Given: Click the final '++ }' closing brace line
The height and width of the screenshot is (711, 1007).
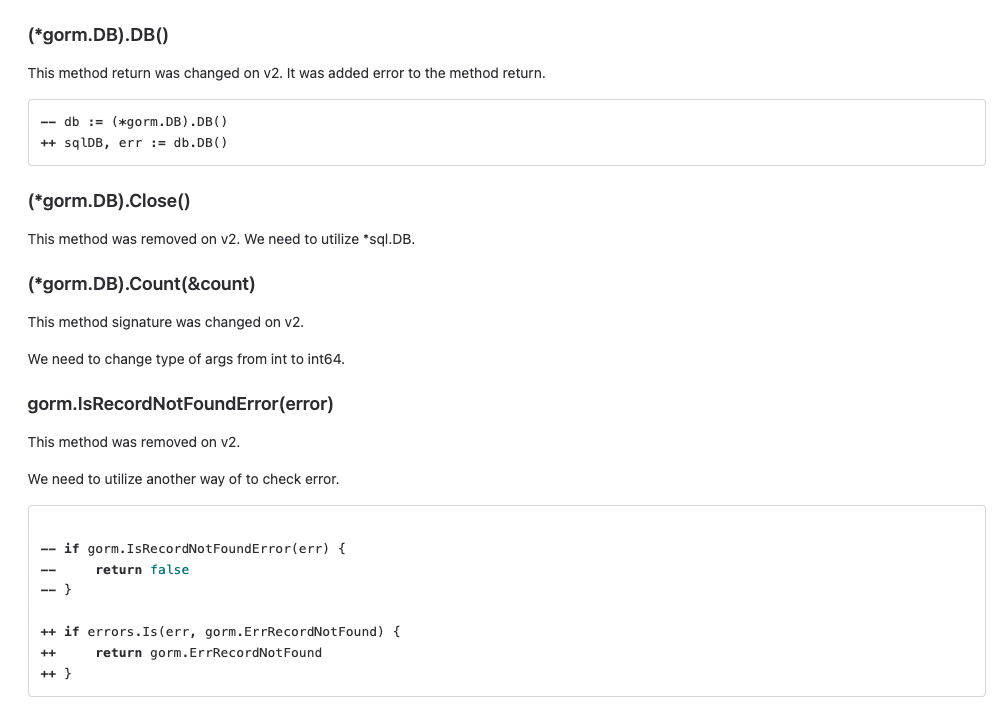Looking at the screenshot, I should pyautogui.click(x=56, y=674).
